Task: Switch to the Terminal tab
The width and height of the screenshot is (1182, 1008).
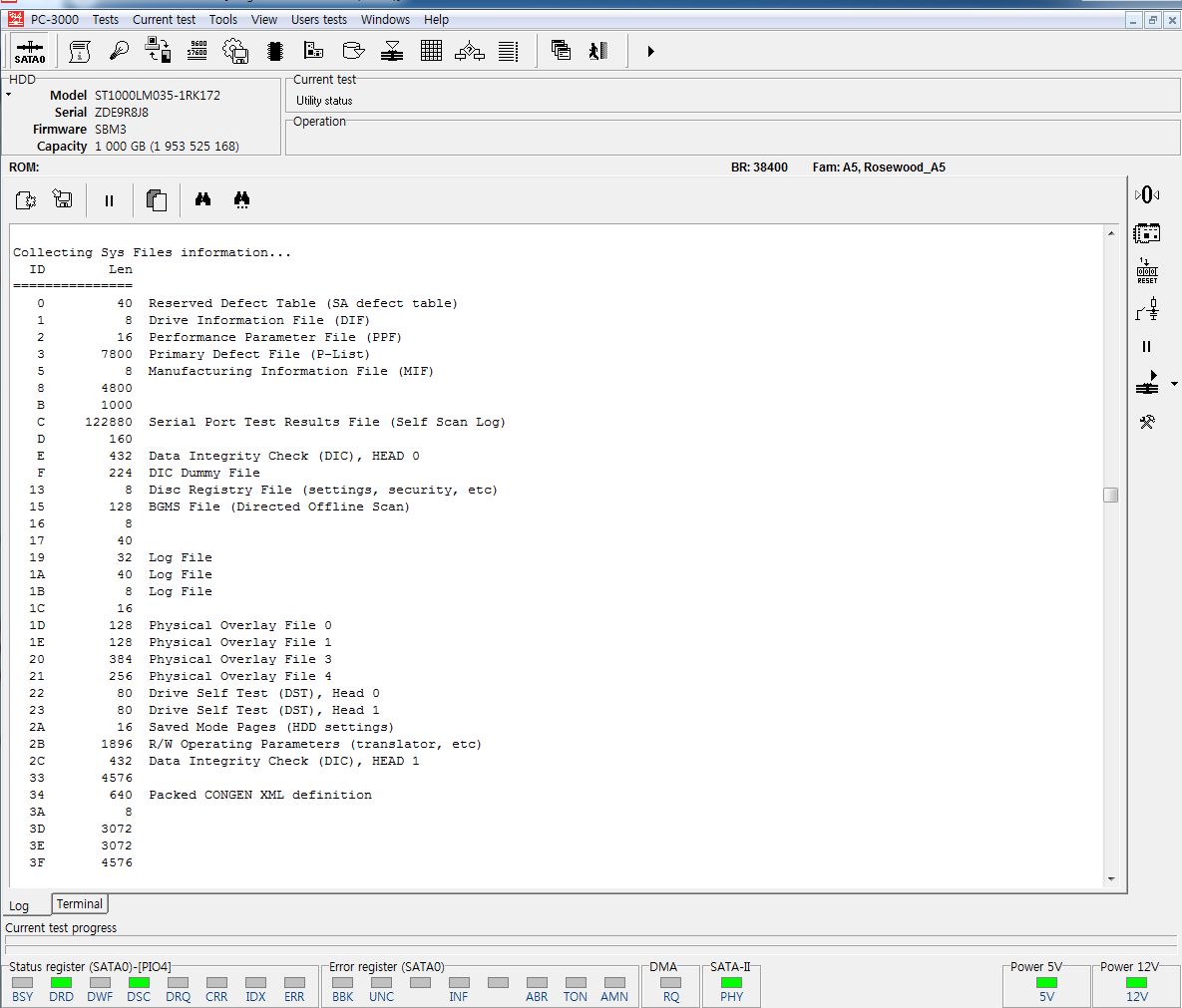Action: click(80, 904)
